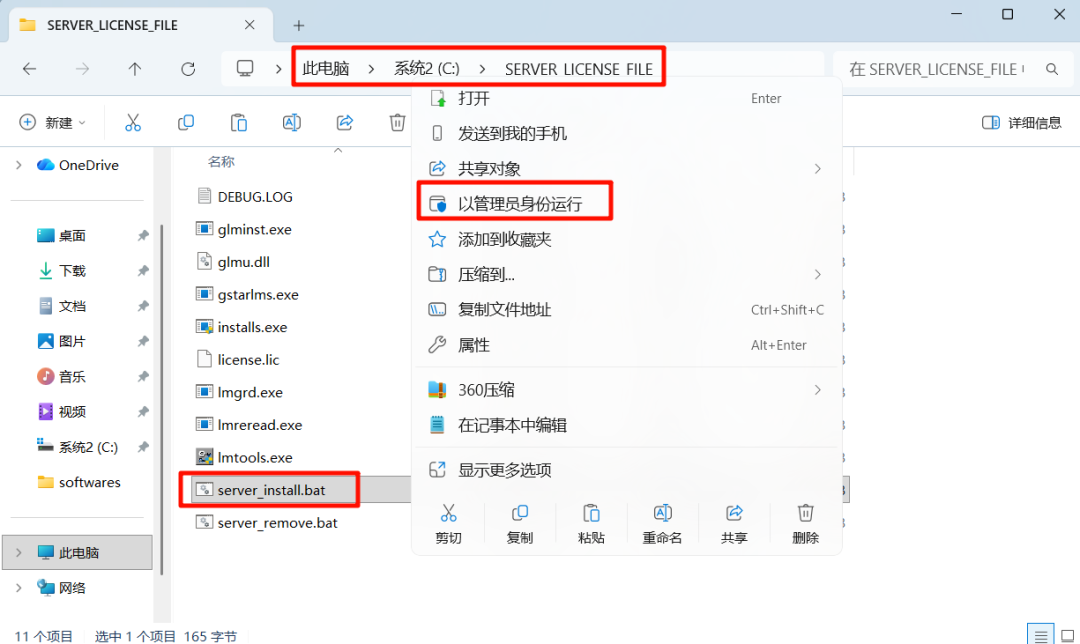Viewport: 1080px width, 644px height.
Task: Toggle the 详细信息 details pane
Action: coord(1021,123)
